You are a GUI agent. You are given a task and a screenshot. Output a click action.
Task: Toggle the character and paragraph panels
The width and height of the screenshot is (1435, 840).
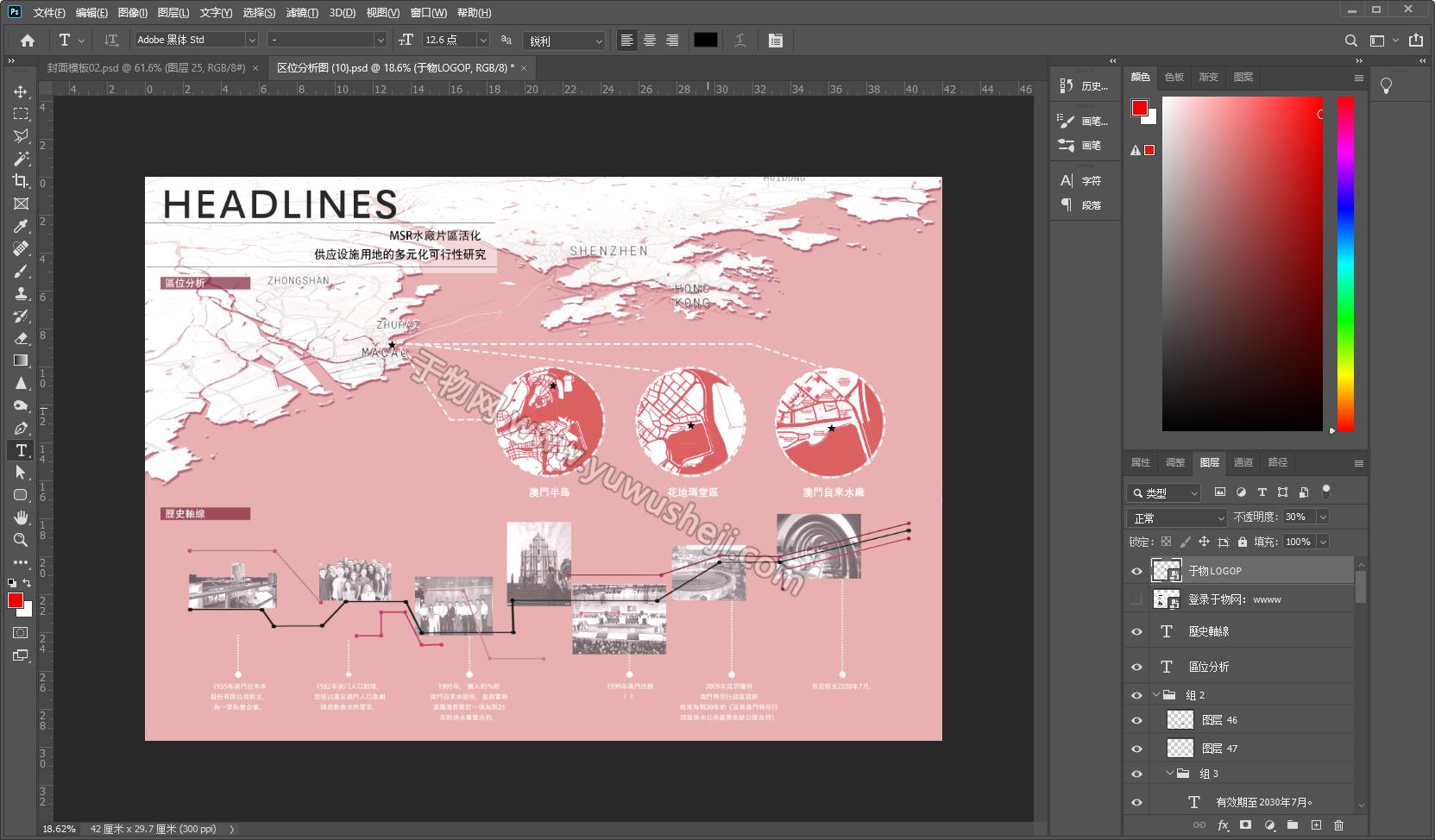pyautogui.click(x=776, y=40)
